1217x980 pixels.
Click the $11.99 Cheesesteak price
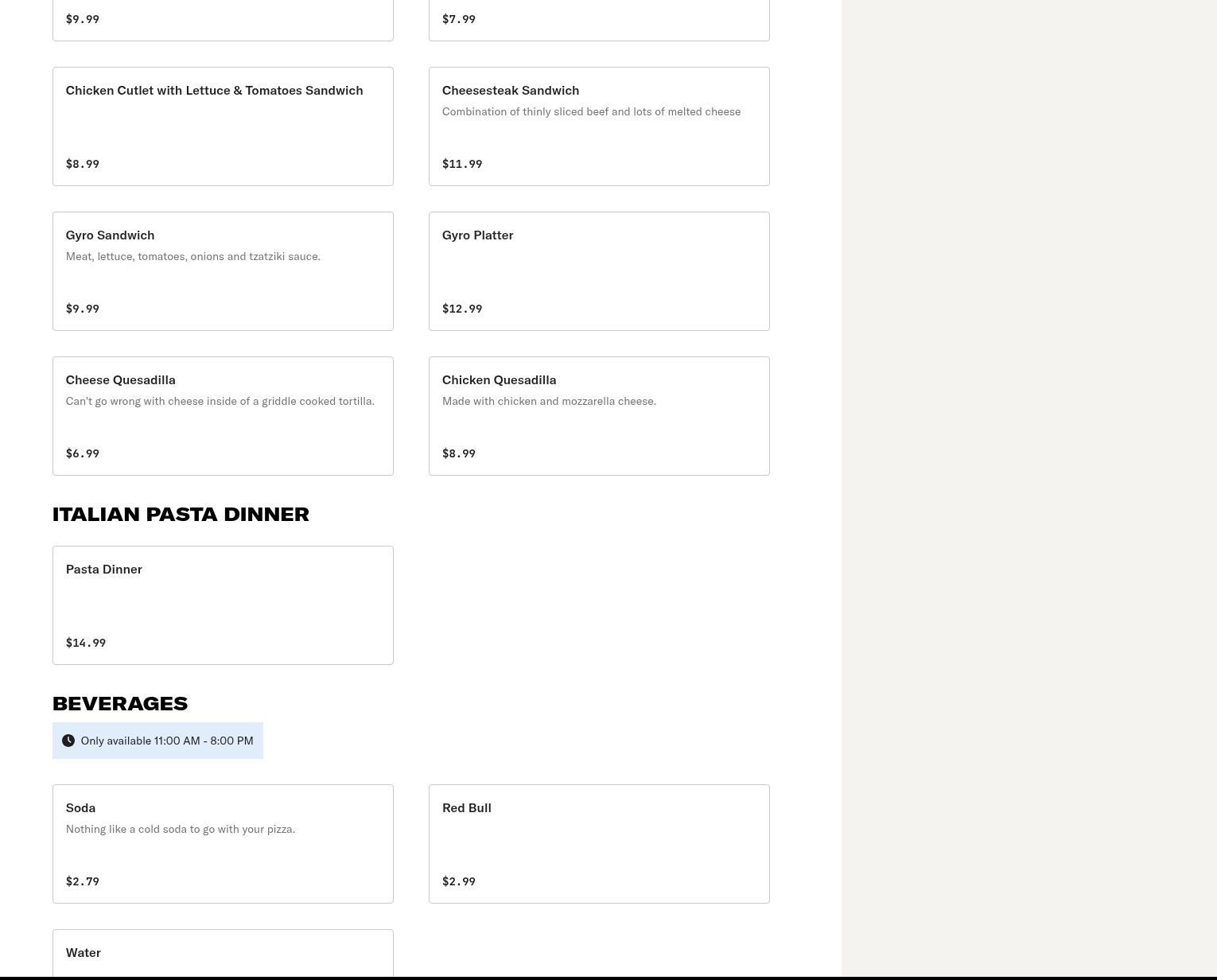pyautogui.click(x=462, y=164)
